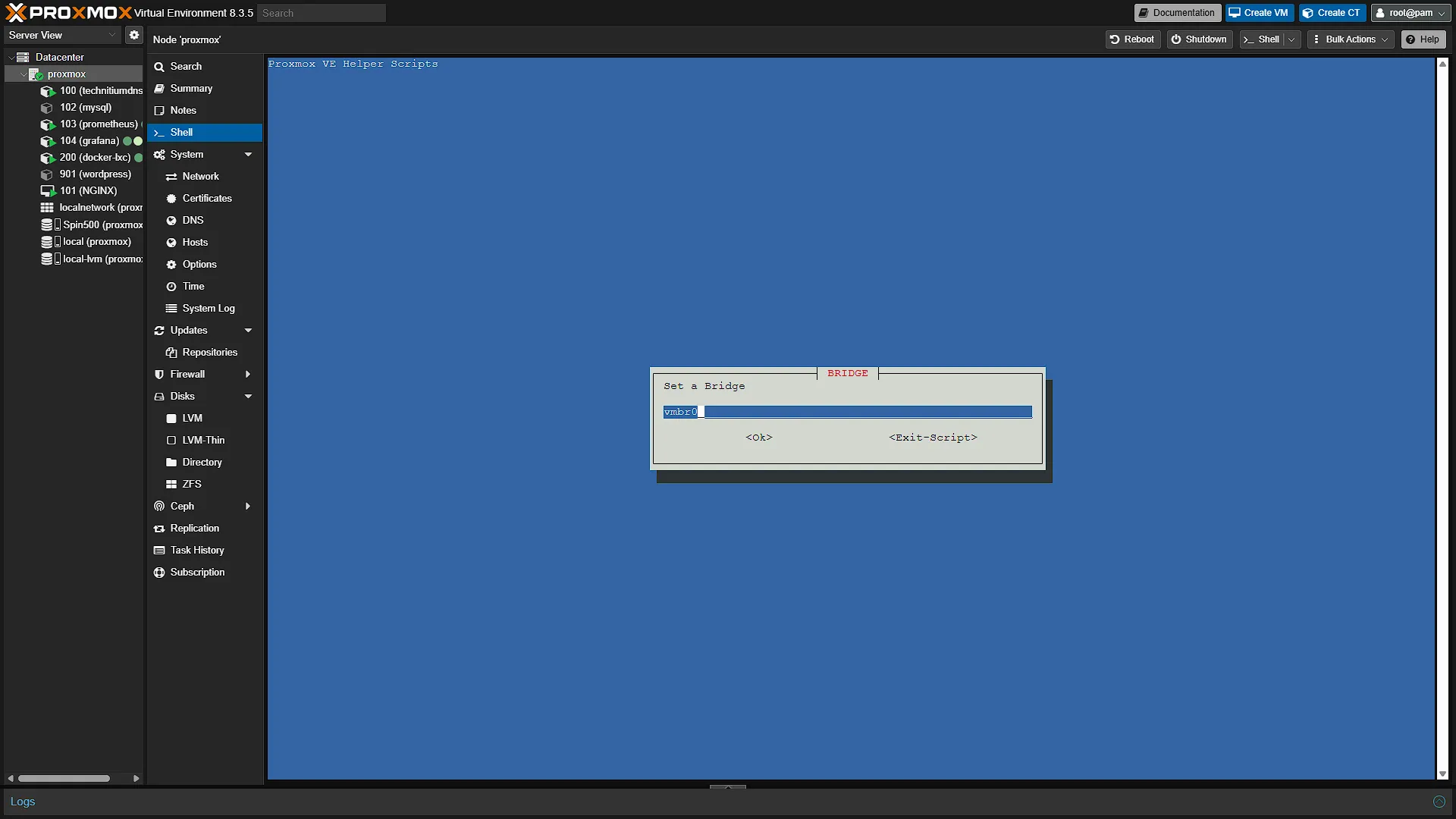The height and width of the screenshot is (819, 1456).
Task: Select <Ok> in the BRIDGE dialog
Action: 759,438
